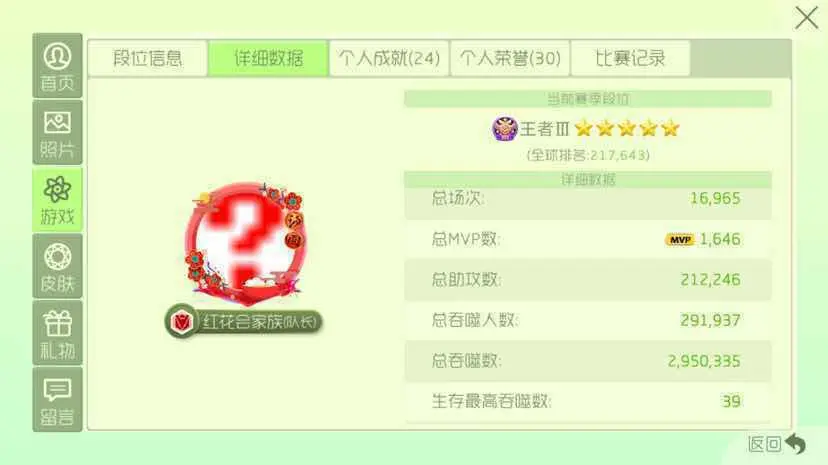Open the 个人荣誉(30) tab
The image size is (828, 465).
pyautogui.click(x=510, y=58)
